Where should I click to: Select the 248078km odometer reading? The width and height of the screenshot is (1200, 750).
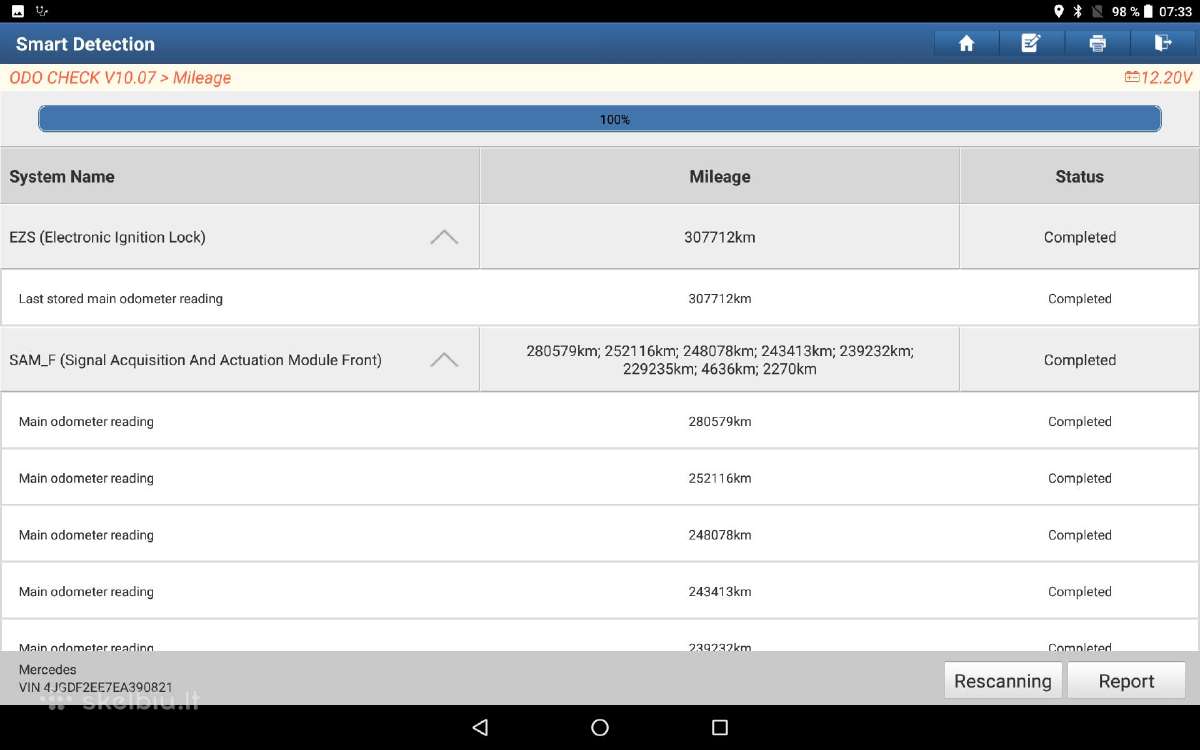coord(720,535)
